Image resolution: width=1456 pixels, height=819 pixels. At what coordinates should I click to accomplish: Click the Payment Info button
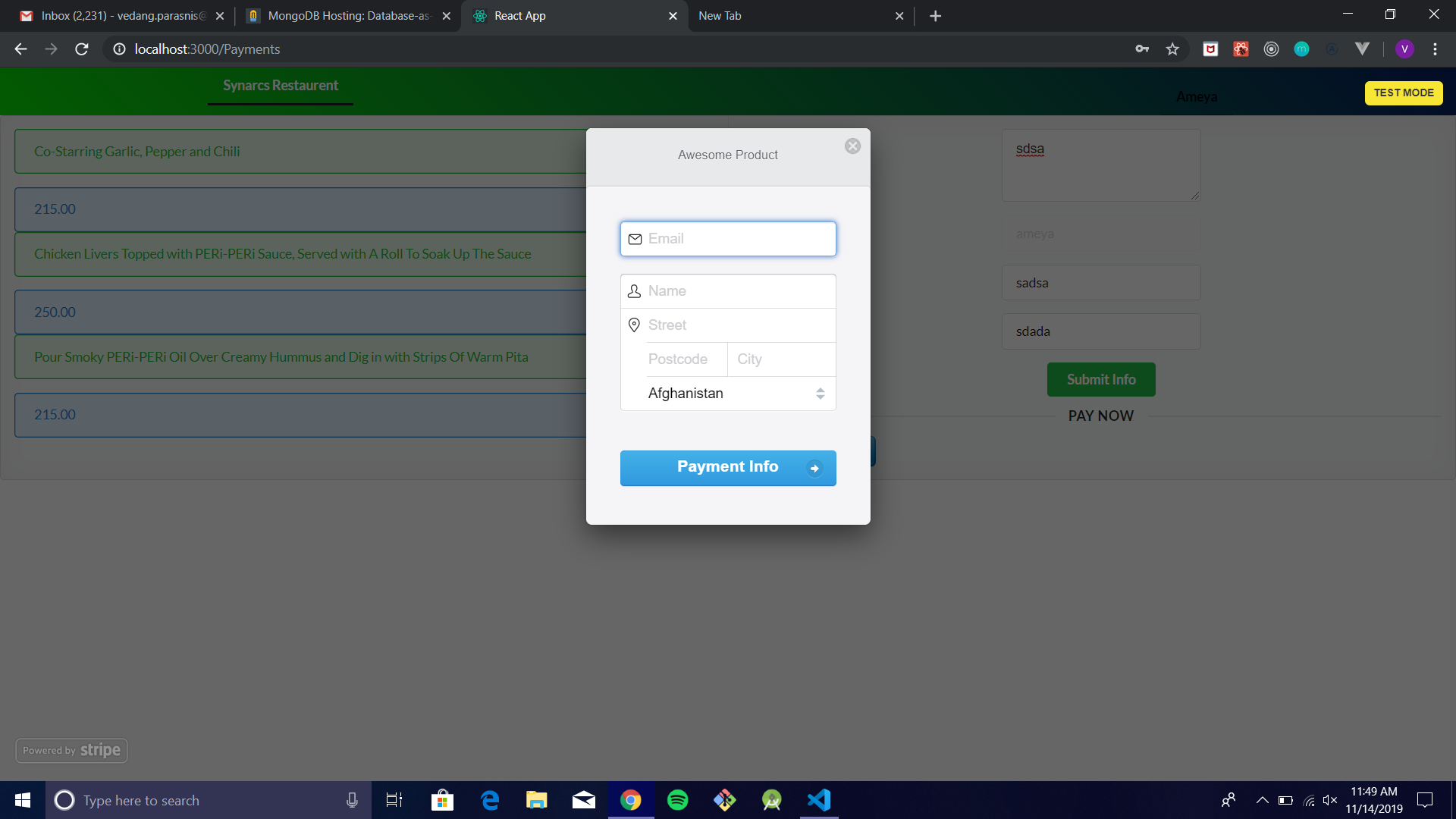[728, 468]
